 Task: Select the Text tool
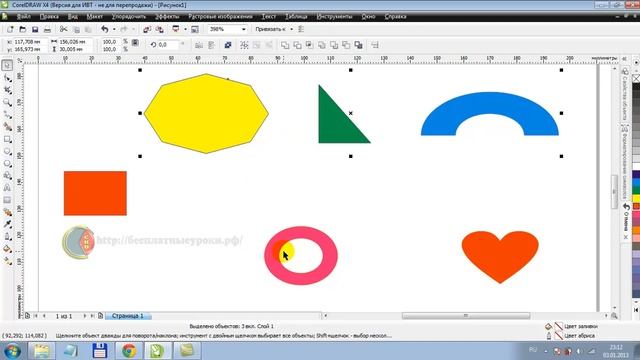coord(7,188)
